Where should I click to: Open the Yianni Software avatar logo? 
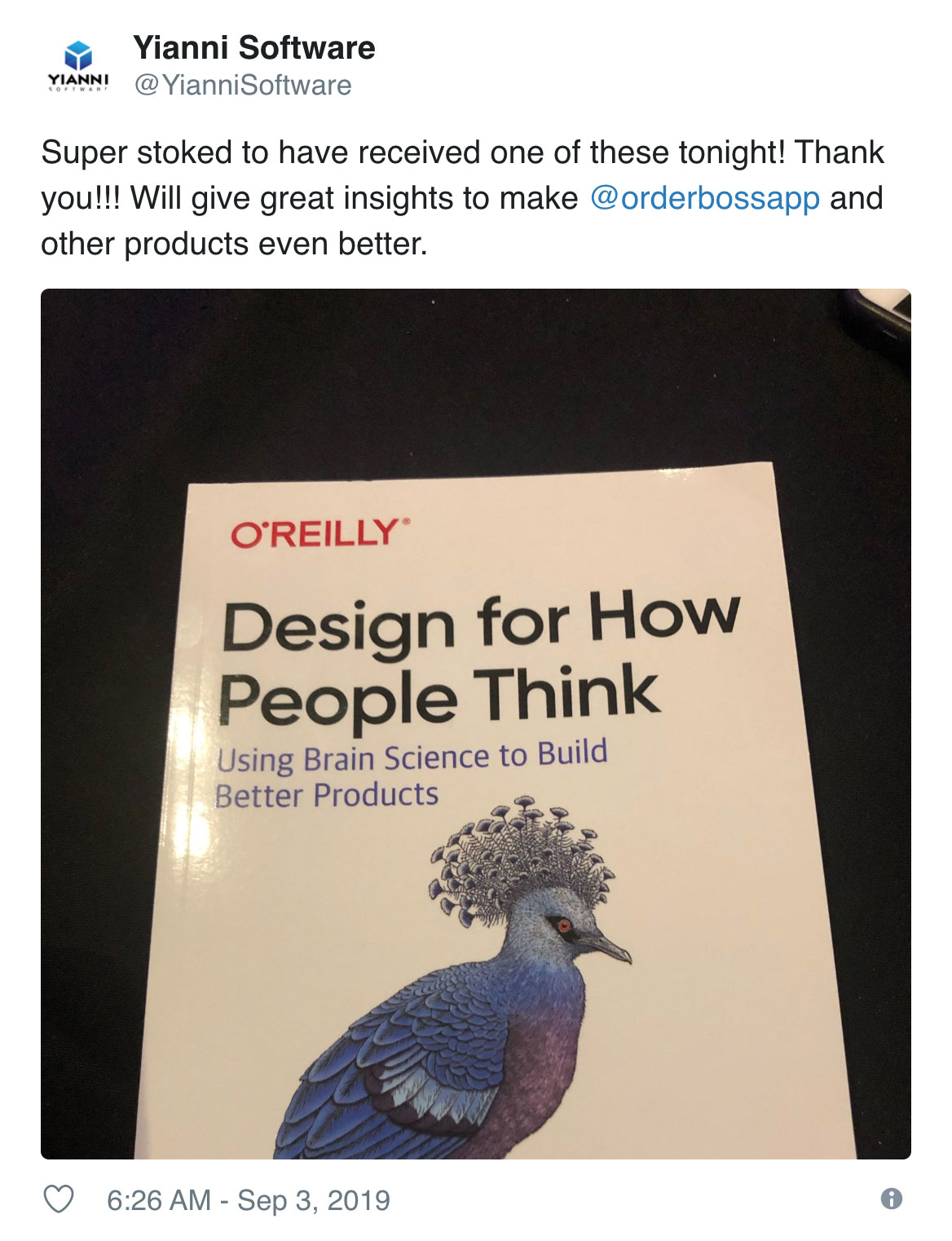[78, 66]
